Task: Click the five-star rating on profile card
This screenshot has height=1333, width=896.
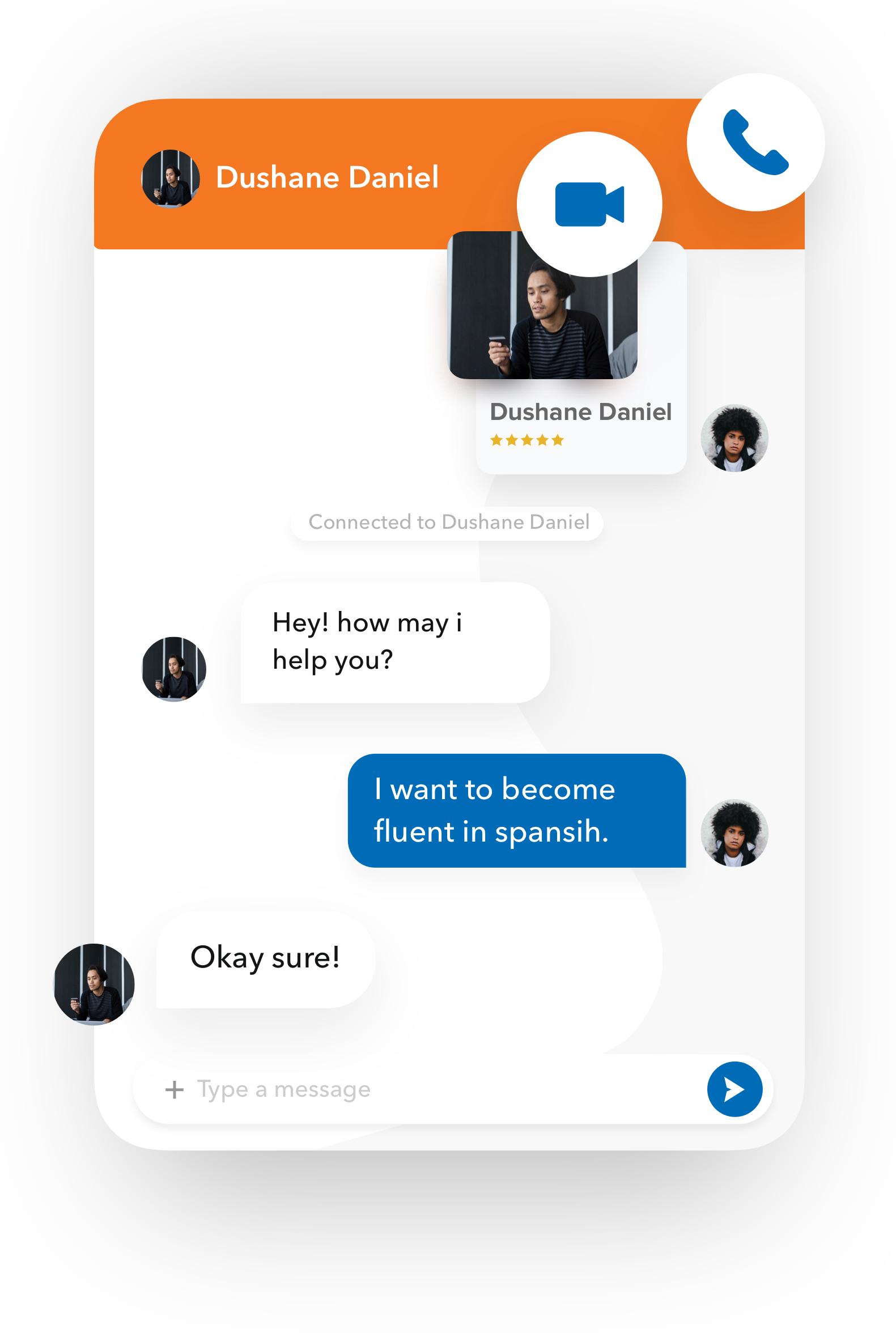Action: pos(526,439)
